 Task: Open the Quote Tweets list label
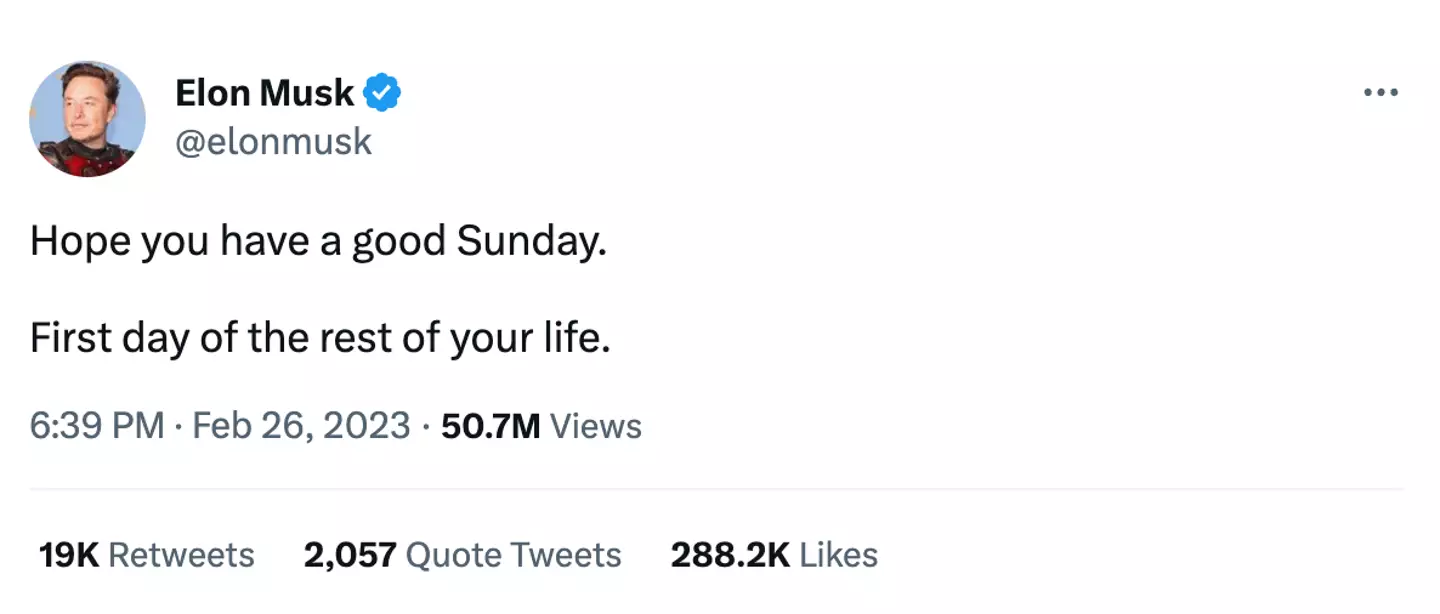514,555
